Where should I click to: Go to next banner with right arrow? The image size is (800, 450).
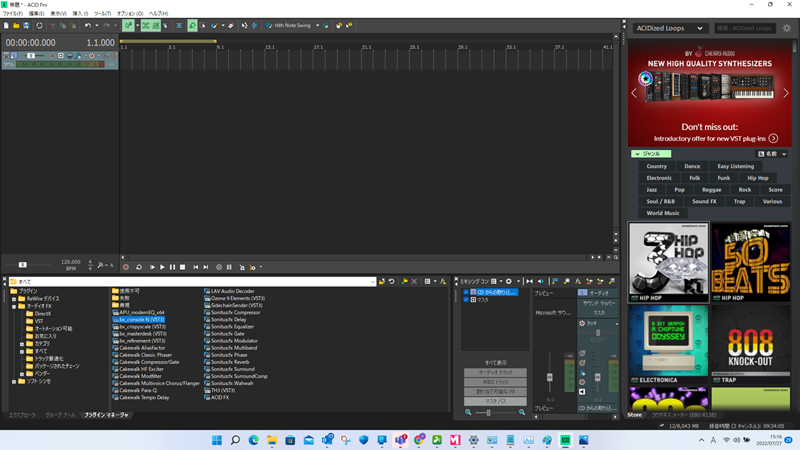786,93
